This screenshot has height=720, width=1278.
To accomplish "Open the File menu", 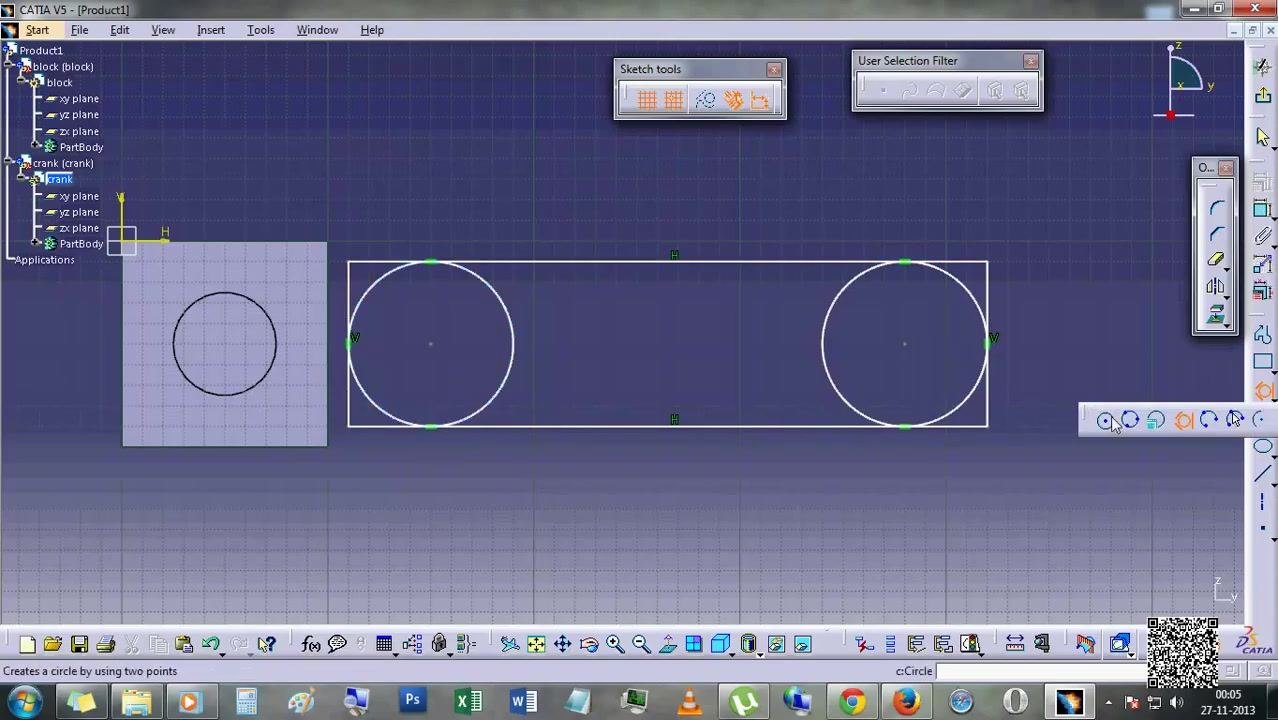I will pos(79,30).
